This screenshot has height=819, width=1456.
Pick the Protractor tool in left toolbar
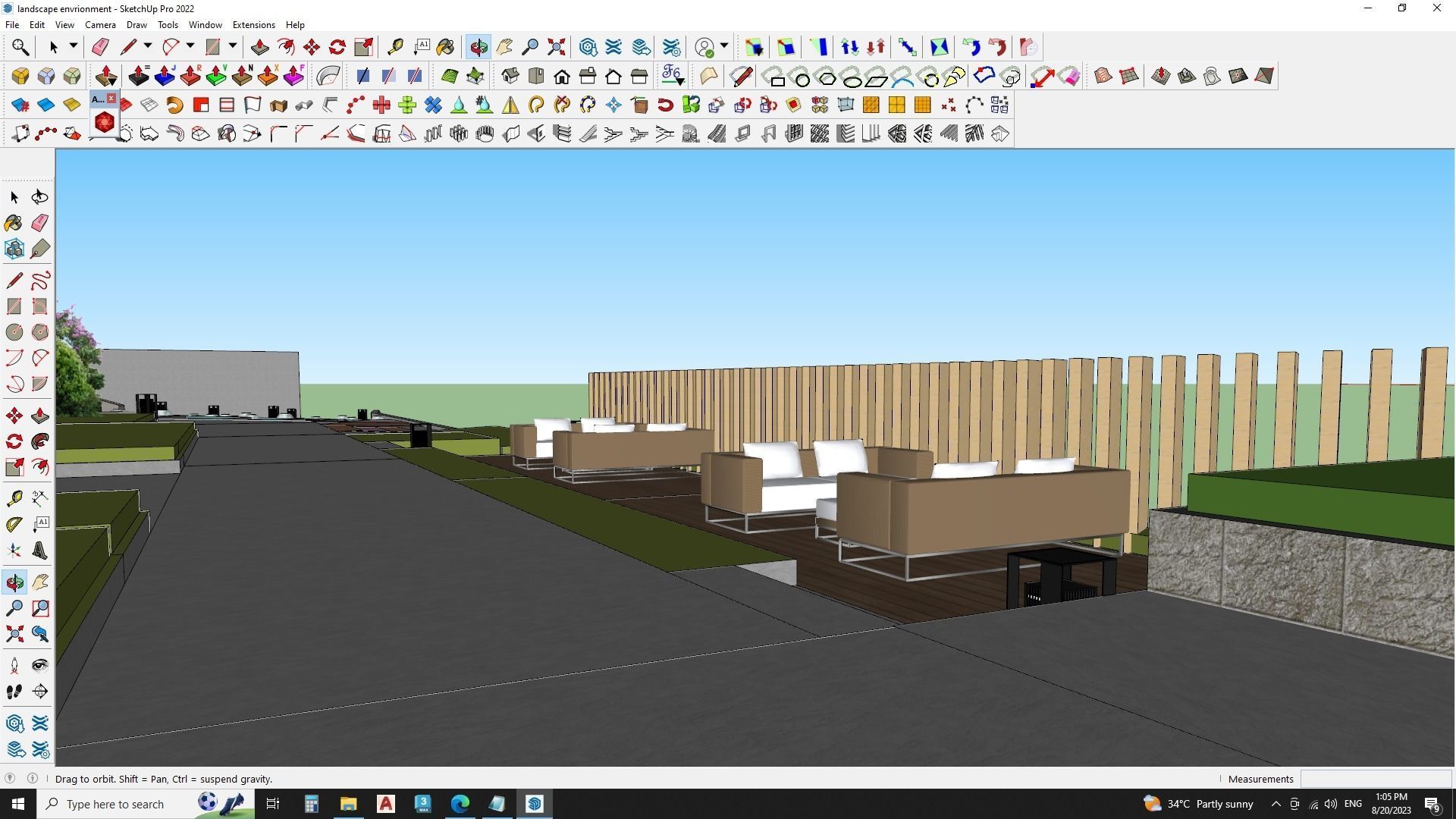[14, 524]
